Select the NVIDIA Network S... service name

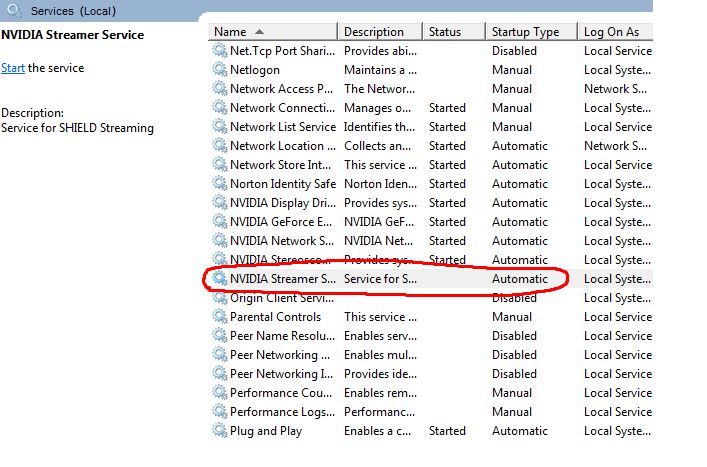282,241
